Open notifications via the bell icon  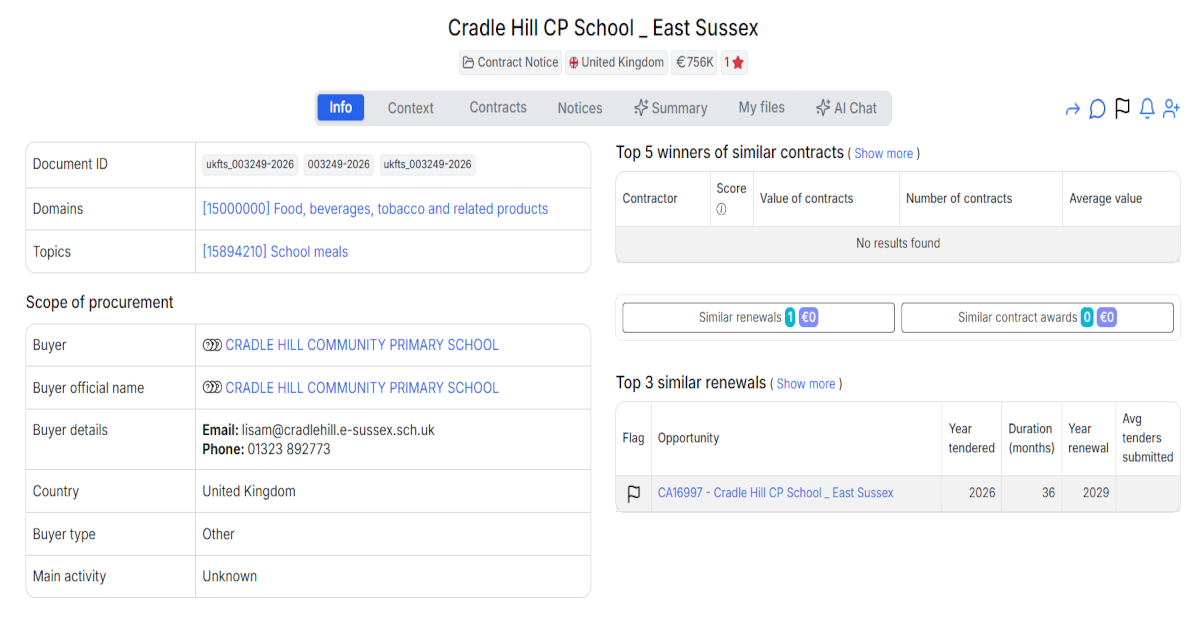1146,108
